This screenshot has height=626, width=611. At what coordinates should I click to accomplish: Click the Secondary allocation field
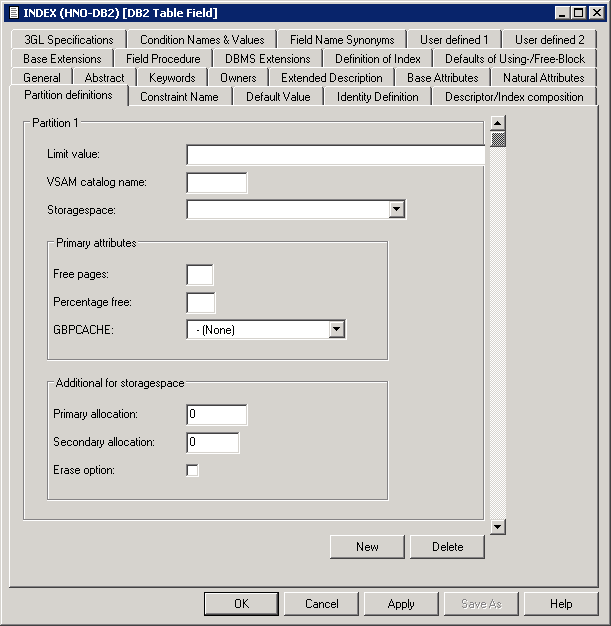point(213,442)
